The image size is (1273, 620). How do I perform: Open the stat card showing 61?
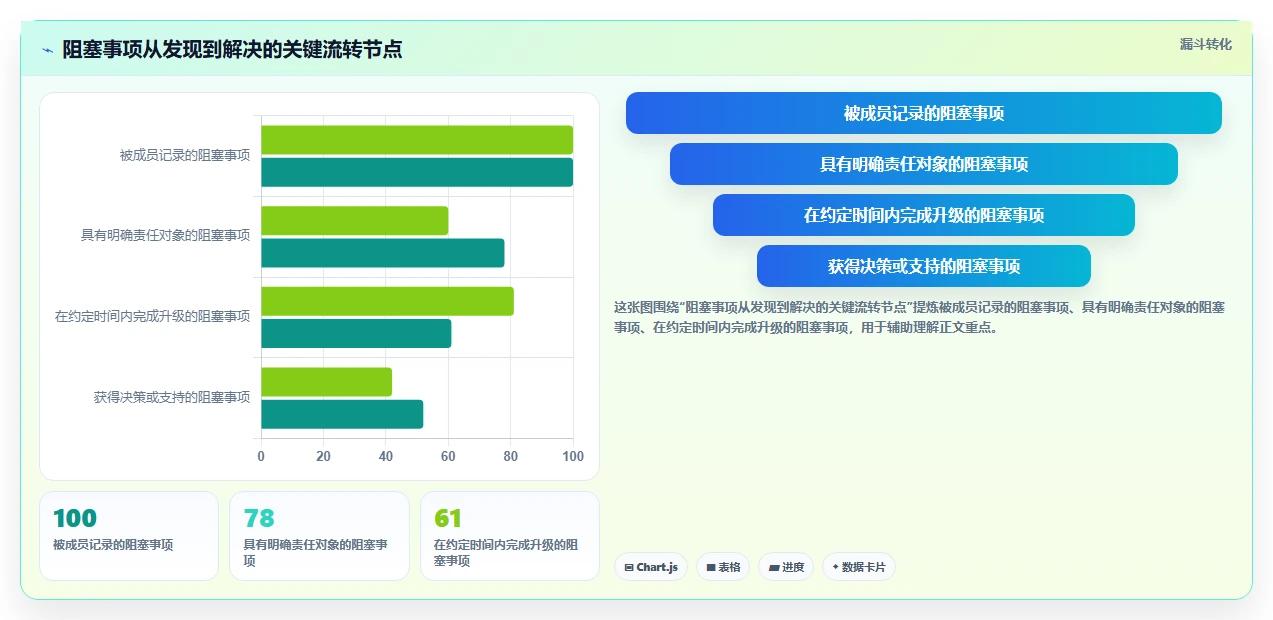509,536
